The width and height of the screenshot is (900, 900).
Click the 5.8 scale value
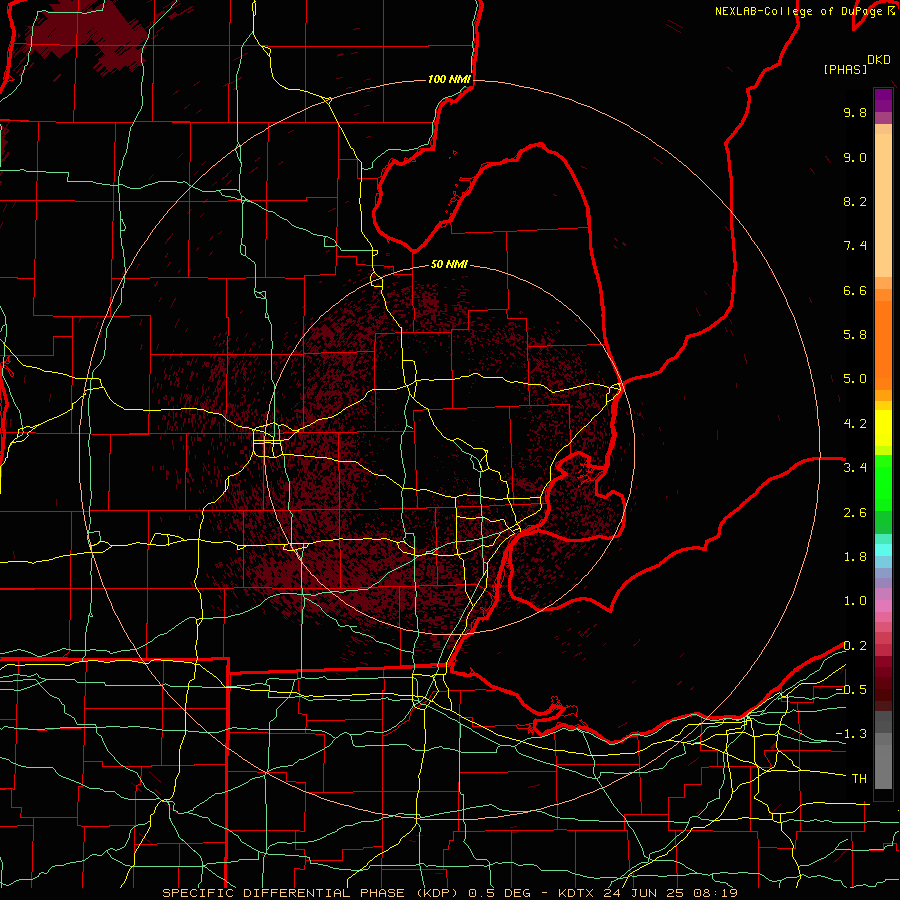(x=855, y=335)
